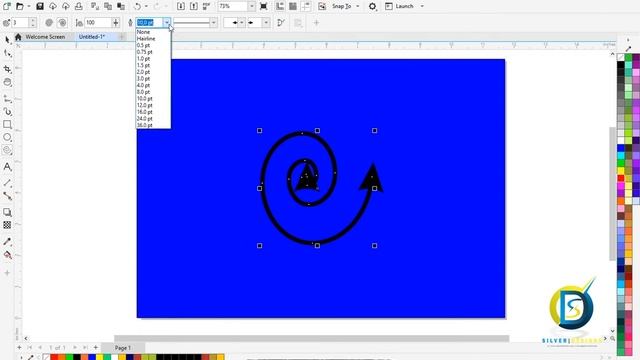
Task: Select the Shape tool
Action: tap(7, 53)
